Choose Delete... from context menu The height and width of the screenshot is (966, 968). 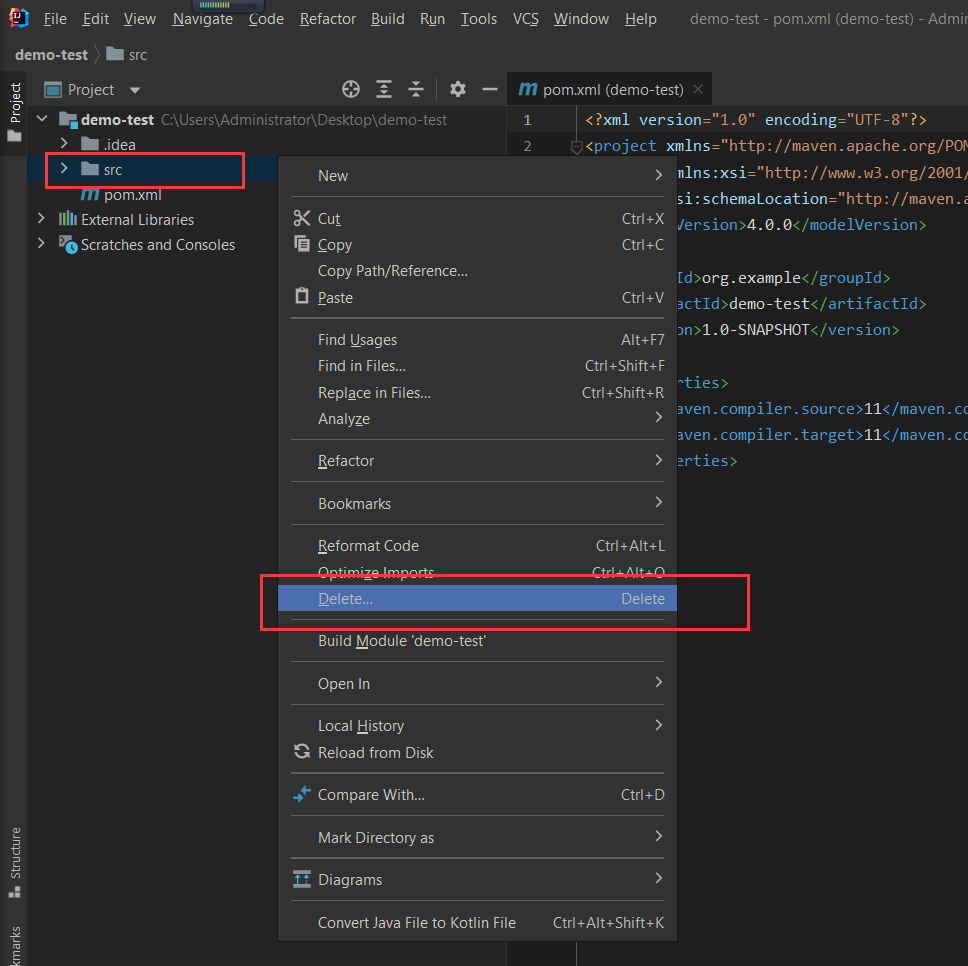tap(477, 598)
